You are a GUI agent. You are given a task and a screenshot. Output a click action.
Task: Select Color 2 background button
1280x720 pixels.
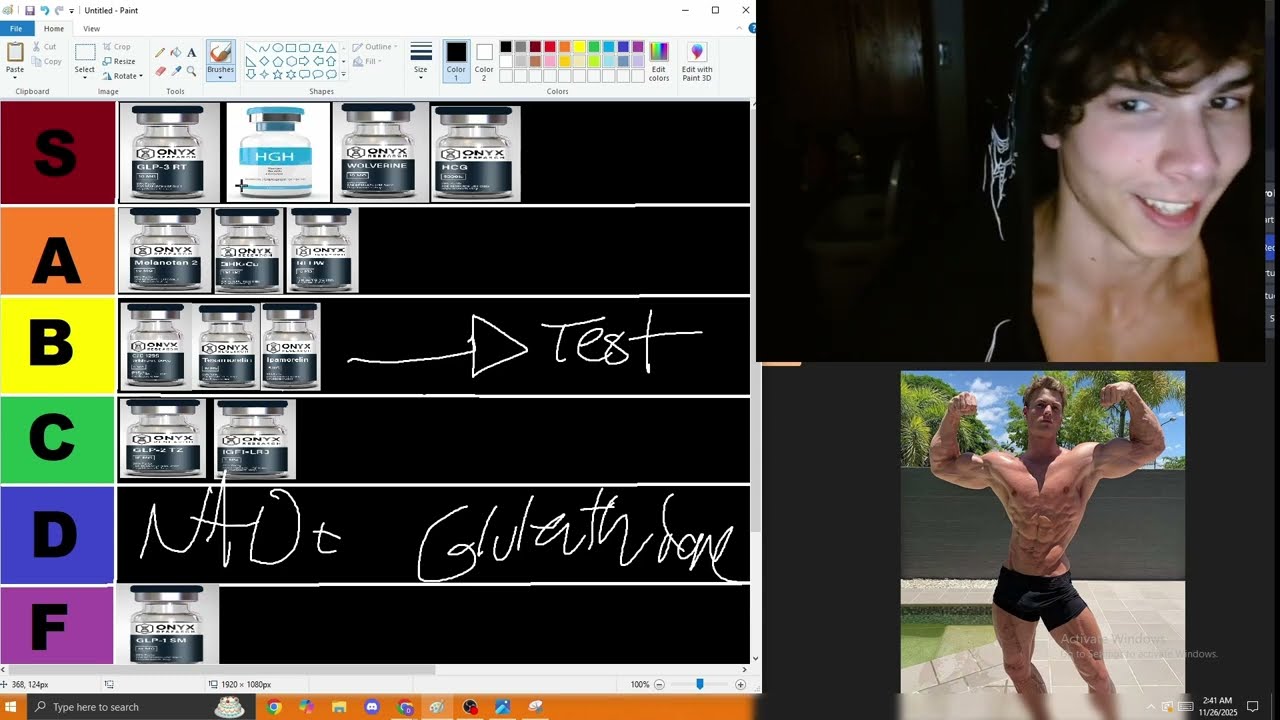pyautogui.click(x=484, y=60)
